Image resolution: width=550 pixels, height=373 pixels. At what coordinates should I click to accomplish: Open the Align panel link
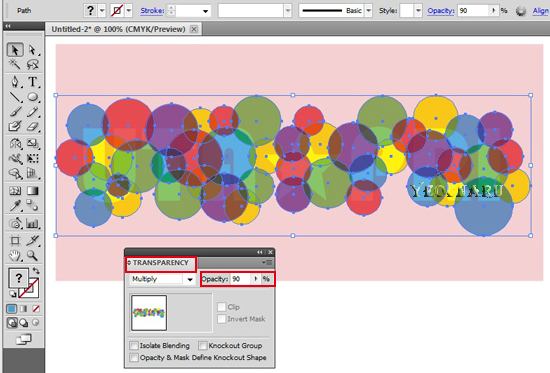pyautogui.click(x=541, y=11)
